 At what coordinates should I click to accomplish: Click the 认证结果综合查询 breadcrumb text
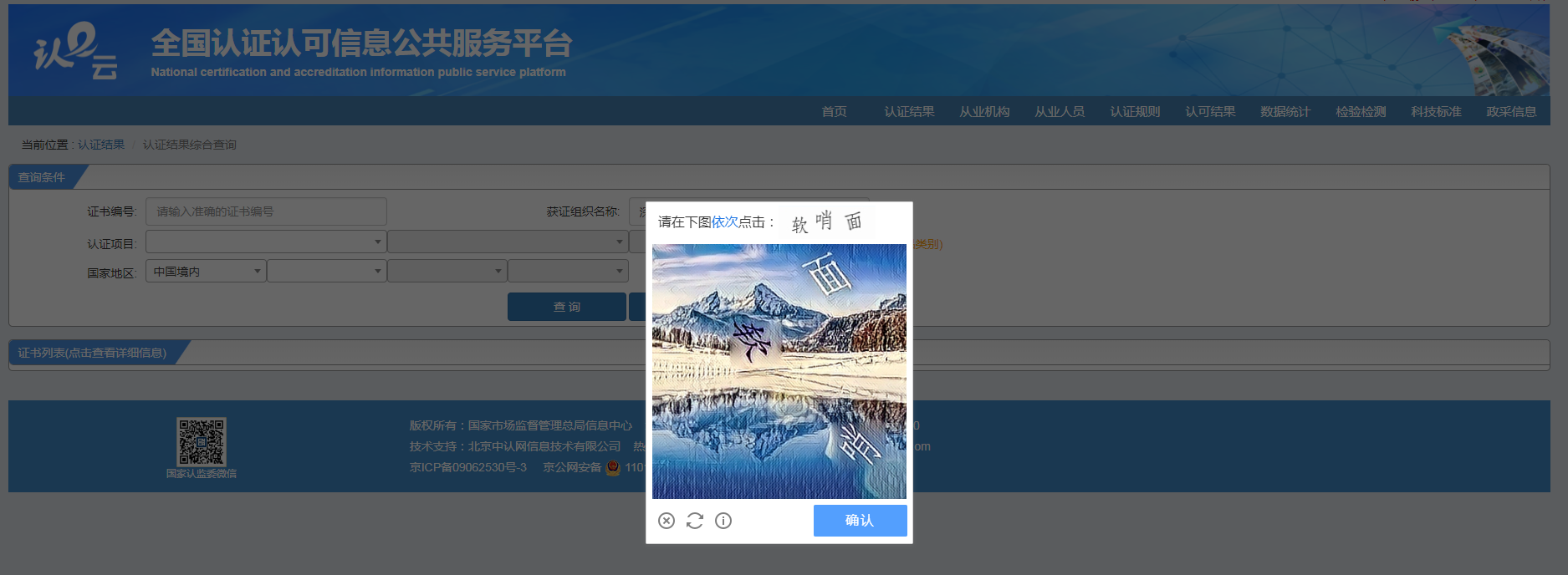tap(190, 145)
